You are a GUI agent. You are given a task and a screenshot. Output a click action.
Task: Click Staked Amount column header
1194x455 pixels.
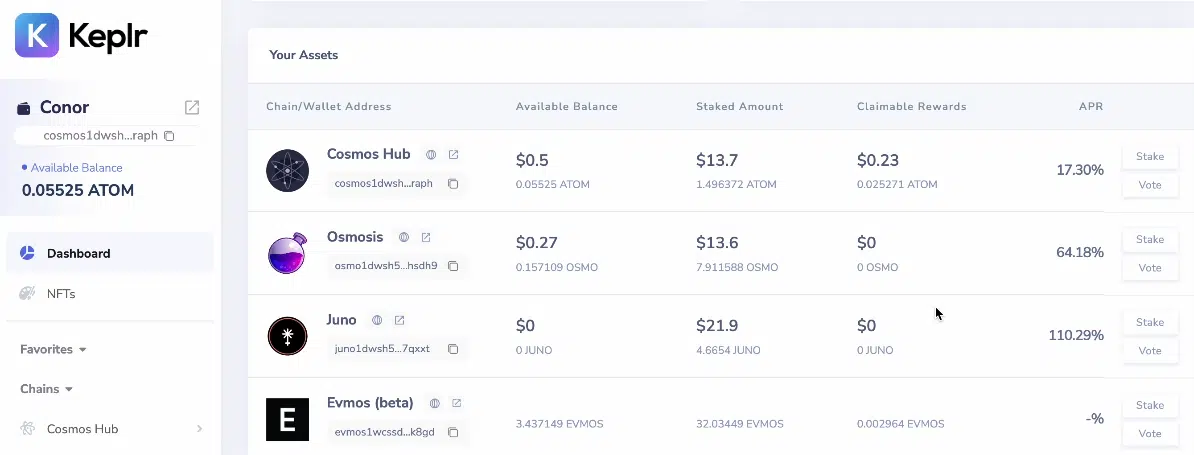coord(739,107)
